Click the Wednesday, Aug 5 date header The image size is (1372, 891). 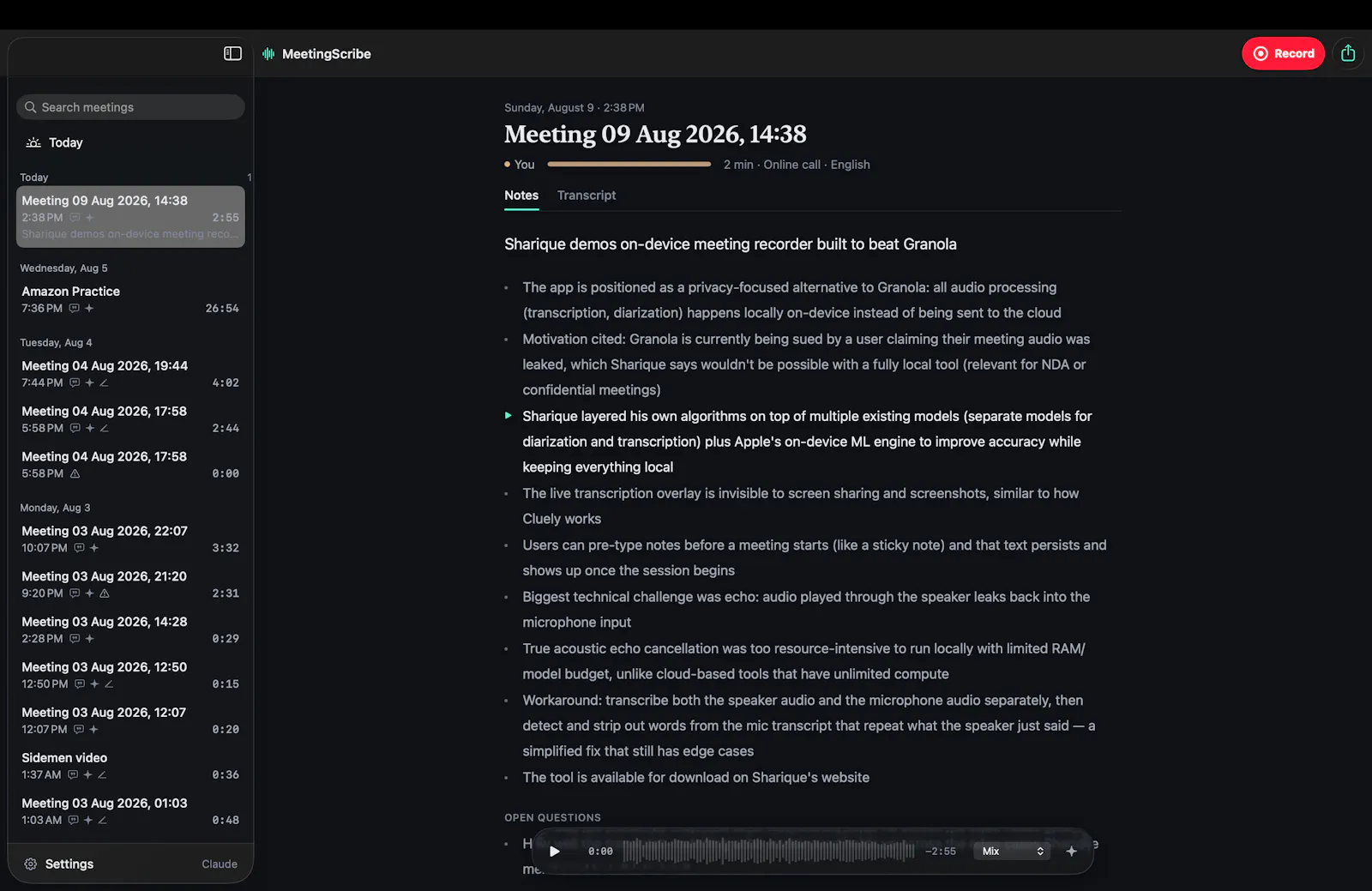pos(63,268)
